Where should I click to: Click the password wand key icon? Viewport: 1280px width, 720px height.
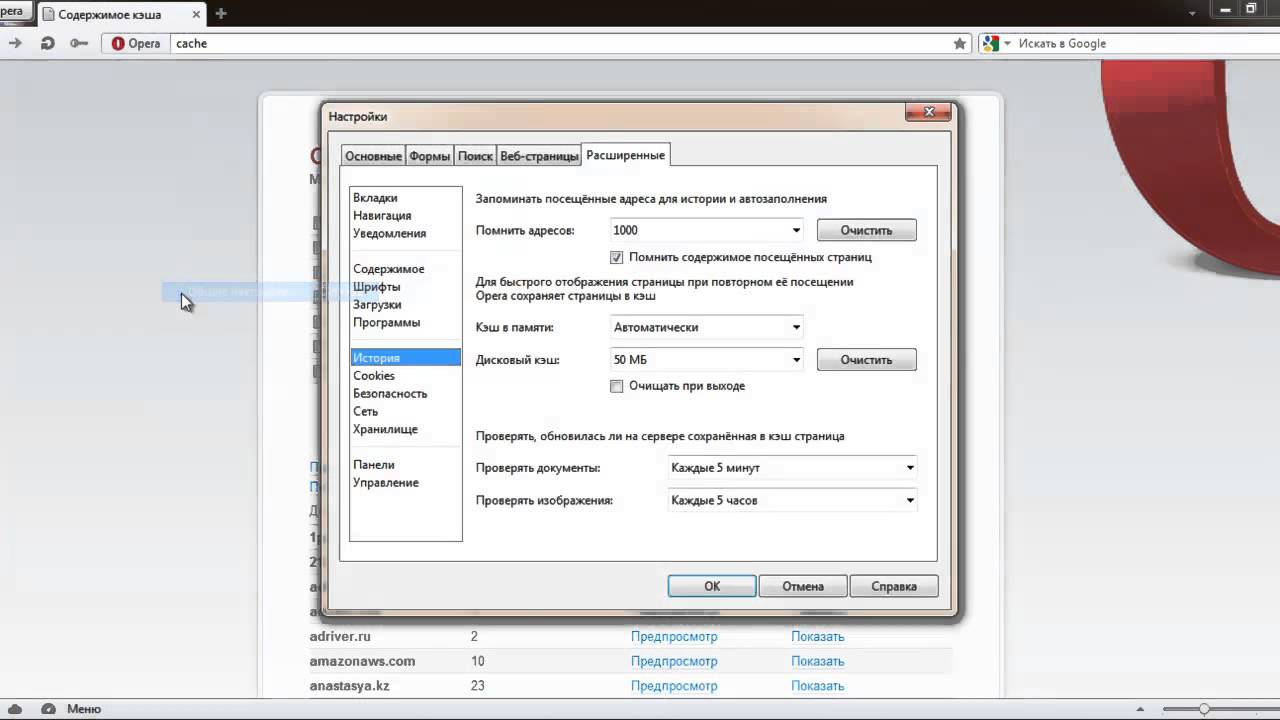coord(79,43)
